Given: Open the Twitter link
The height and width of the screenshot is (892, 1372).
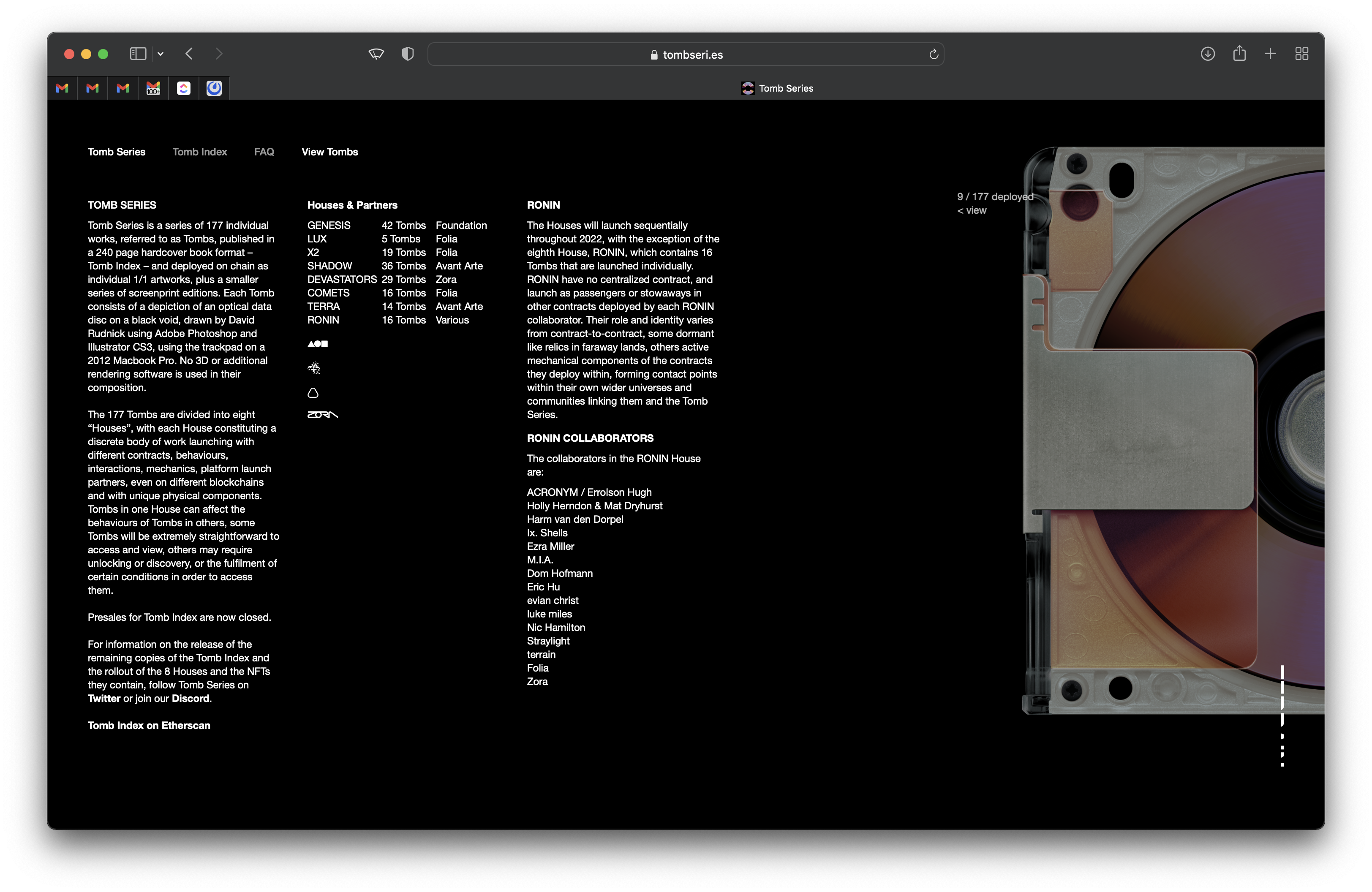Looking at the screenshot, I should 104,699.
